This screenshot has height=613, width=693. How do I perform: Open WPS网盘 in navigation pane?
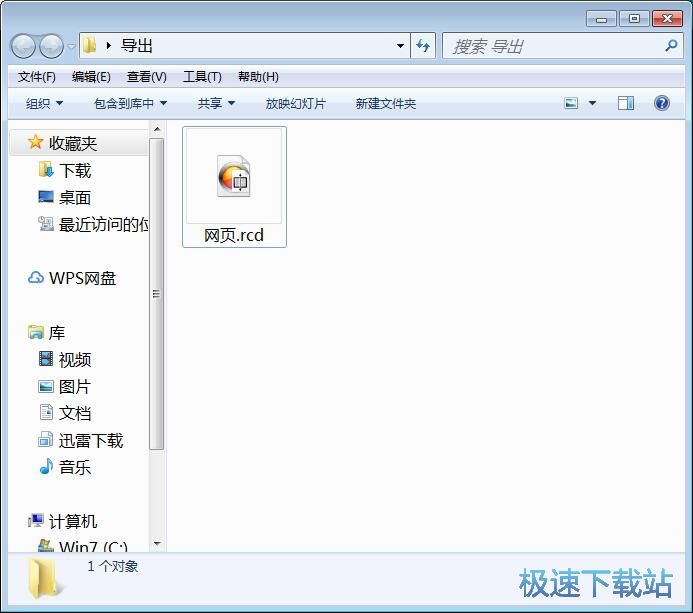pyautogui.click(x=82, y=278)
